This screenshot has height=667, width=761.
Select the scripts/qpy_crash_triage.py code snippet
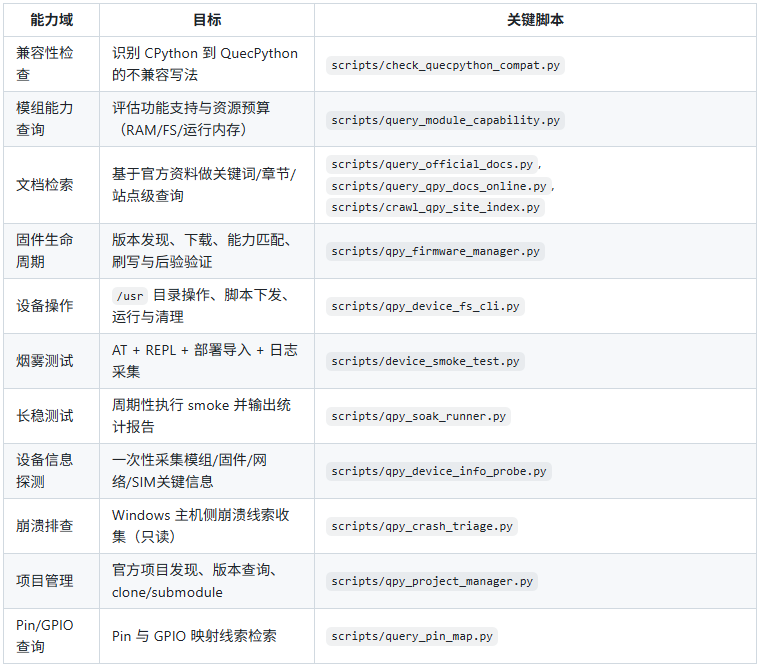[x=421, y=526]
